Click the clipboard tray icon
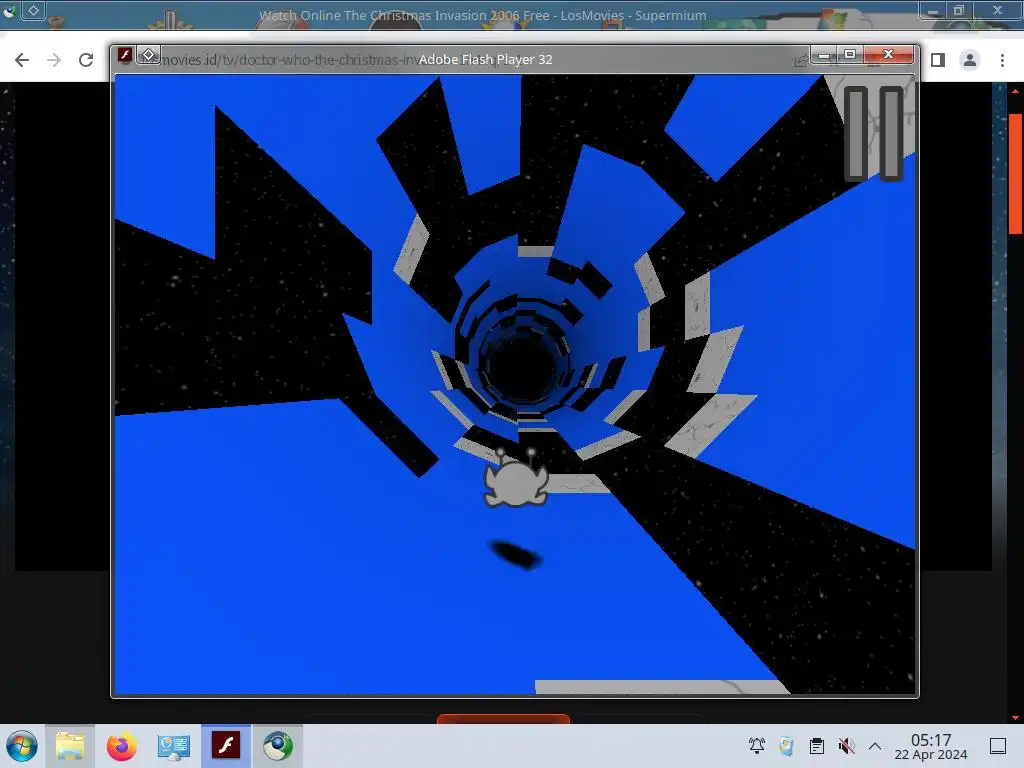 (816, 746)
